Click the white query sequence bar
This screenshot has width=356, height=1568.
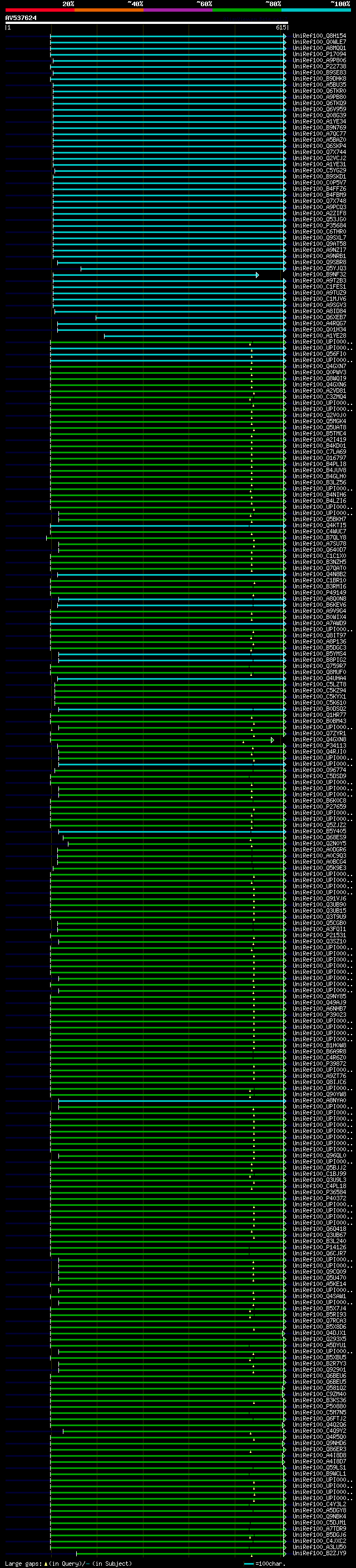pos(147,23)
